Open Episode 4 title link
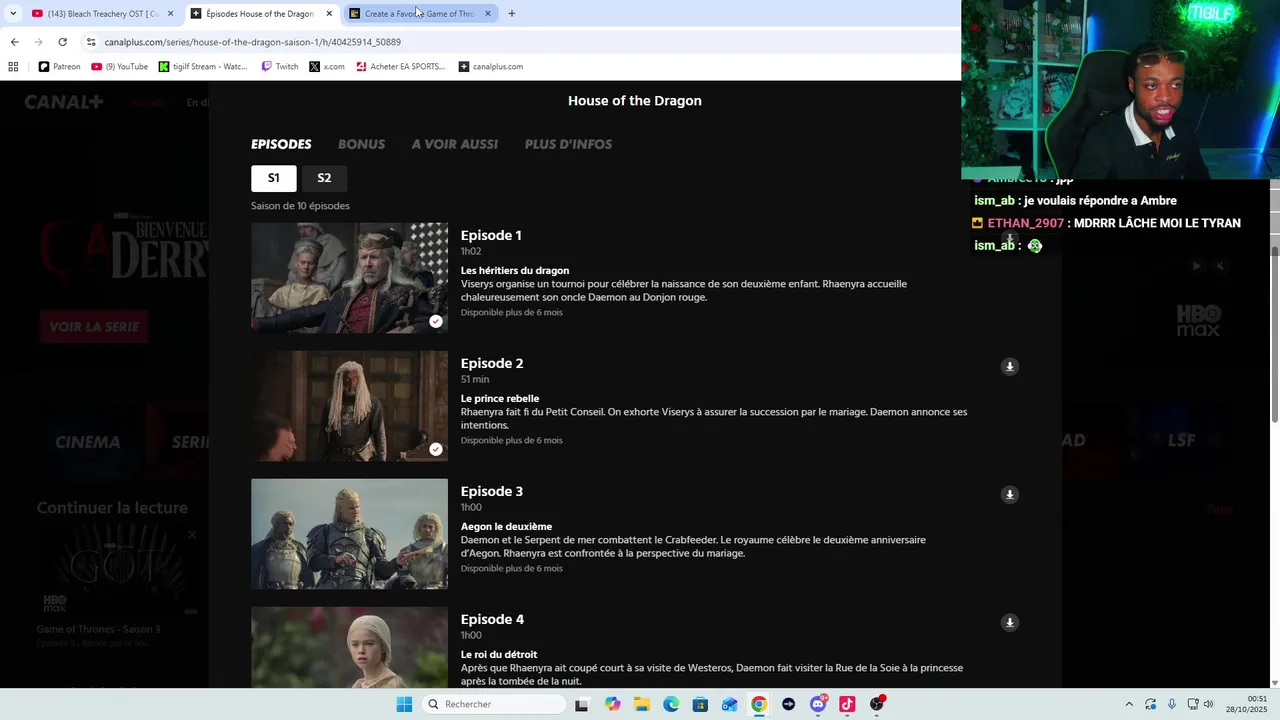Image resolution: width=1280 pixels, height=720 pixels. [x=492, y=620]
